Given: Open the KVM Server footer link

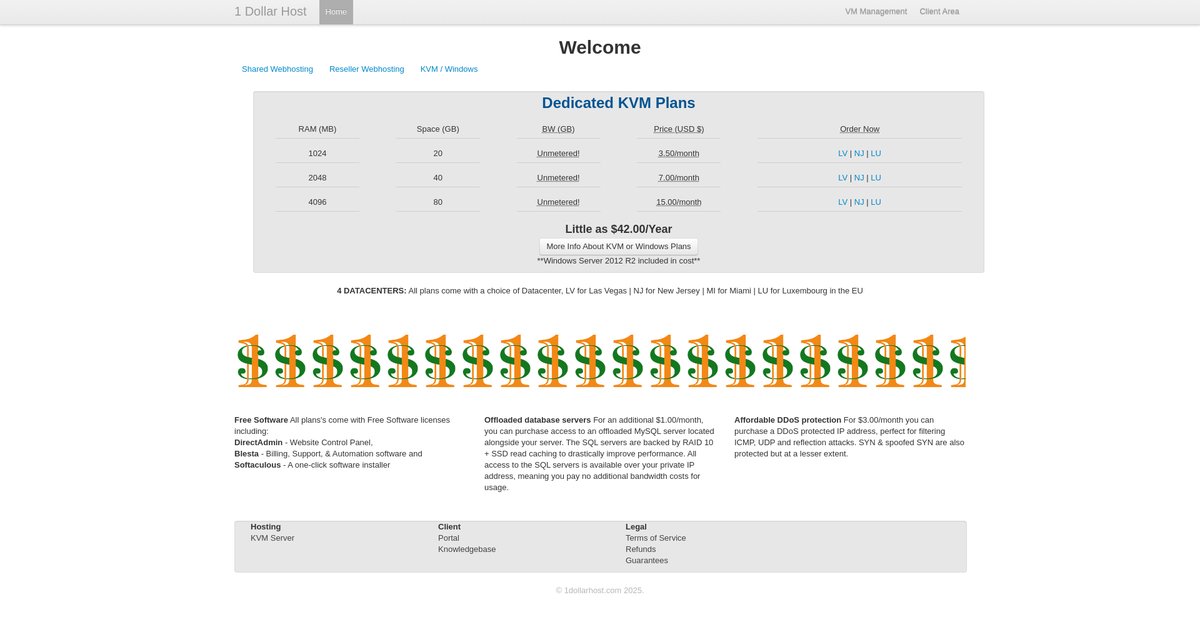Looking at the screenshot, I should tap(272, 538).
